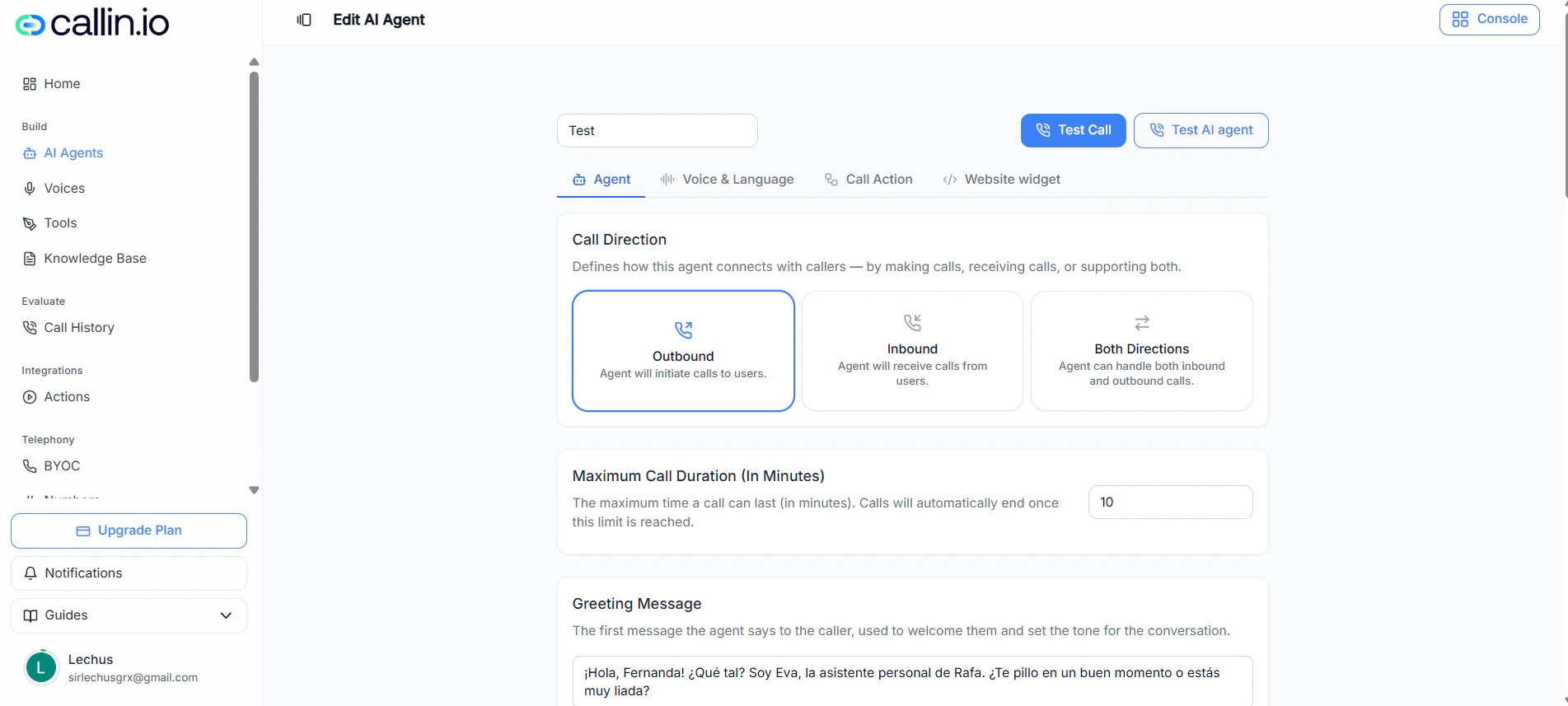Click the Home grid icon

coord(30,84)
